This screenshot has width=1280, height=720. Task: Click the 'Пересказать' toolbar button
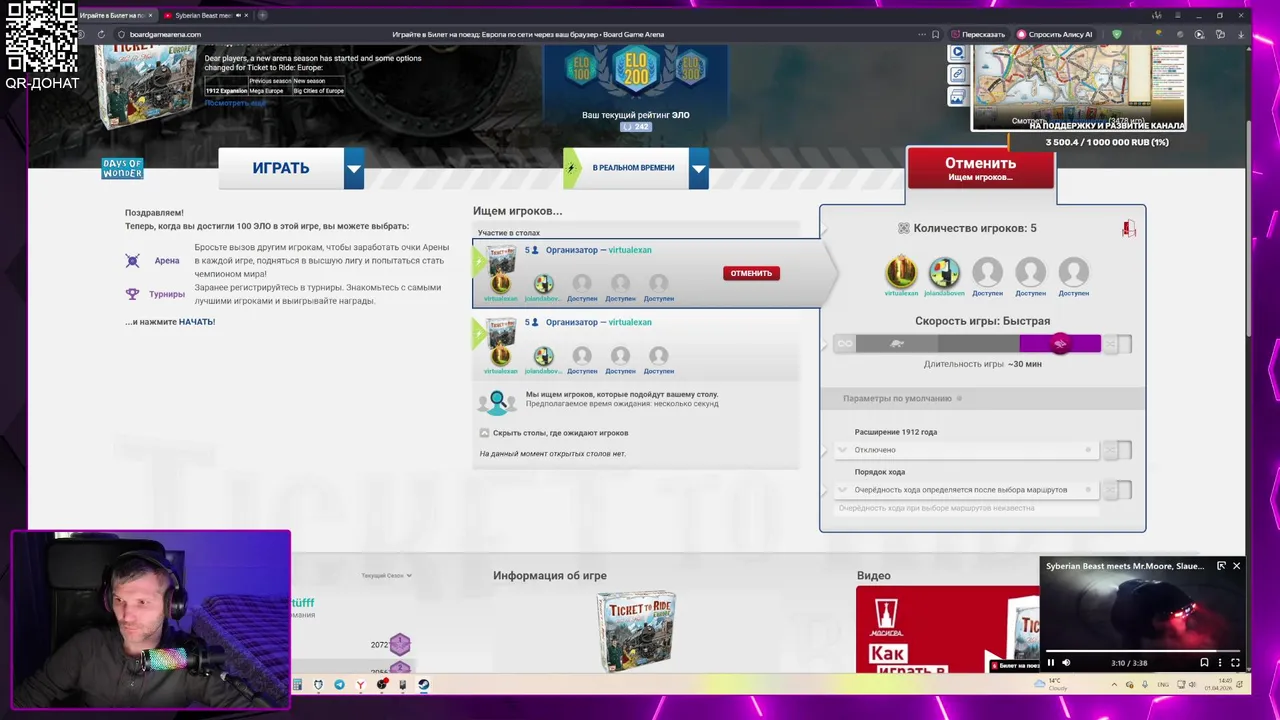pos(978,34)
